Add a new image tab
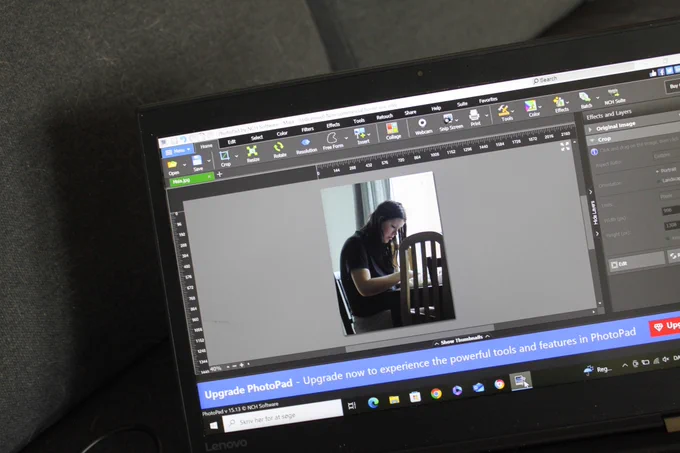The height and width of the screenshot is (453, 680). [x=219, y=174]
